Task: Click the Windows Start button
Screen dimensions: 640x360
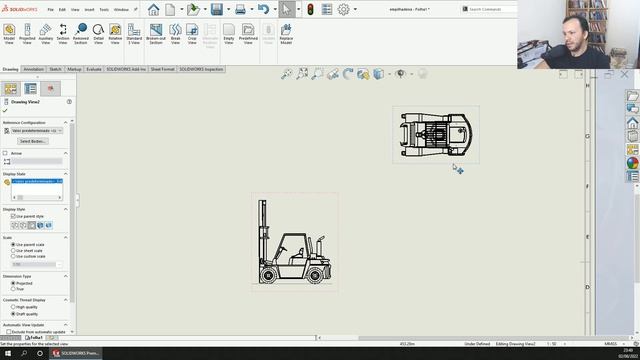Action: (x=8, y=353)
